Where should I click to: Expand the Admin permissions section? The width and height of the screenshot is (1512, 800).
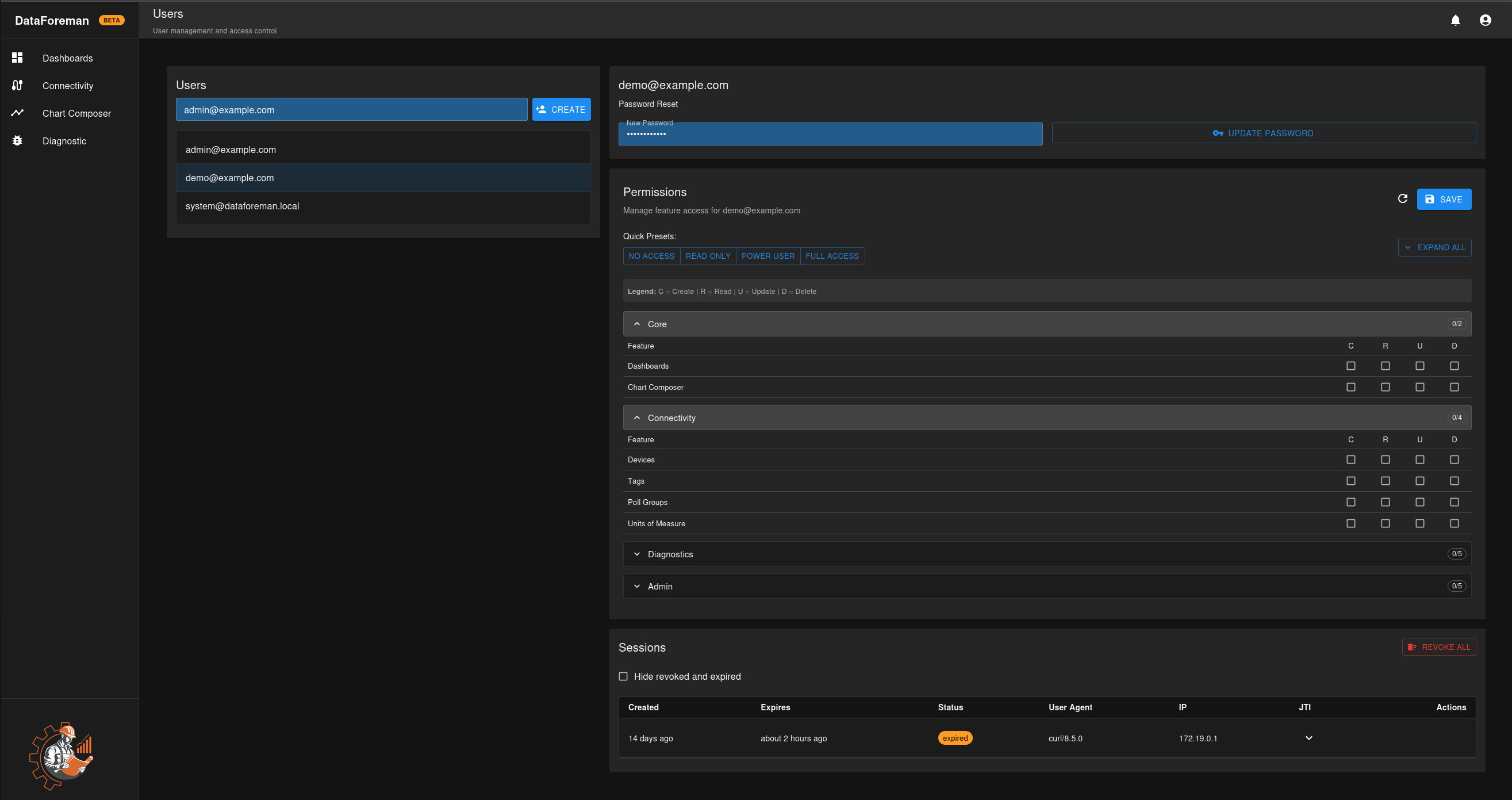(x=637, y=585)
